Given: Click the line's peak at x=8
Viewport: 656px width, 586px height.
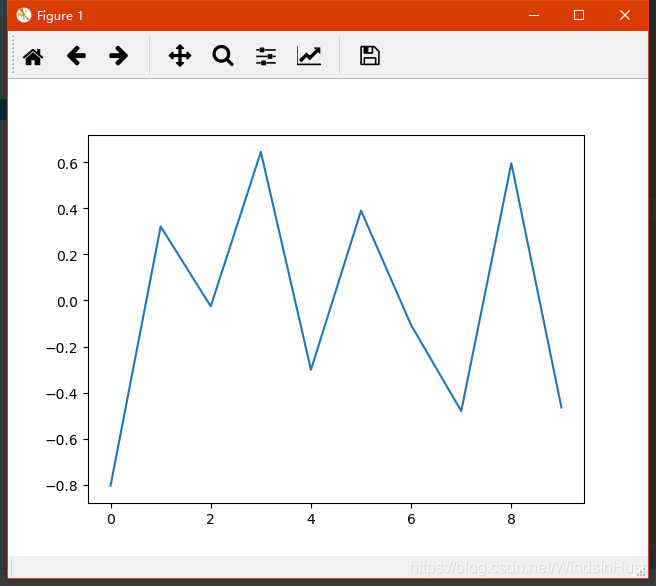Looking at the screenshot, I should pos(511,164).
